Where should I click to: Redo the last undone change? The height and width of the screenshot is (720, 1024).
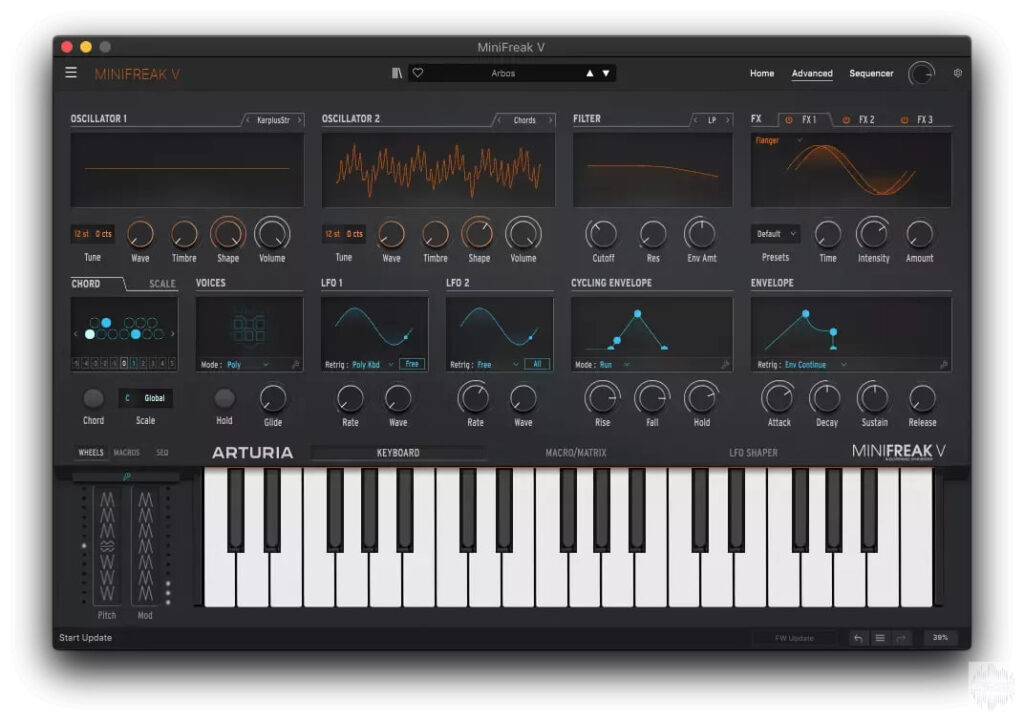[x=901, y=638]
